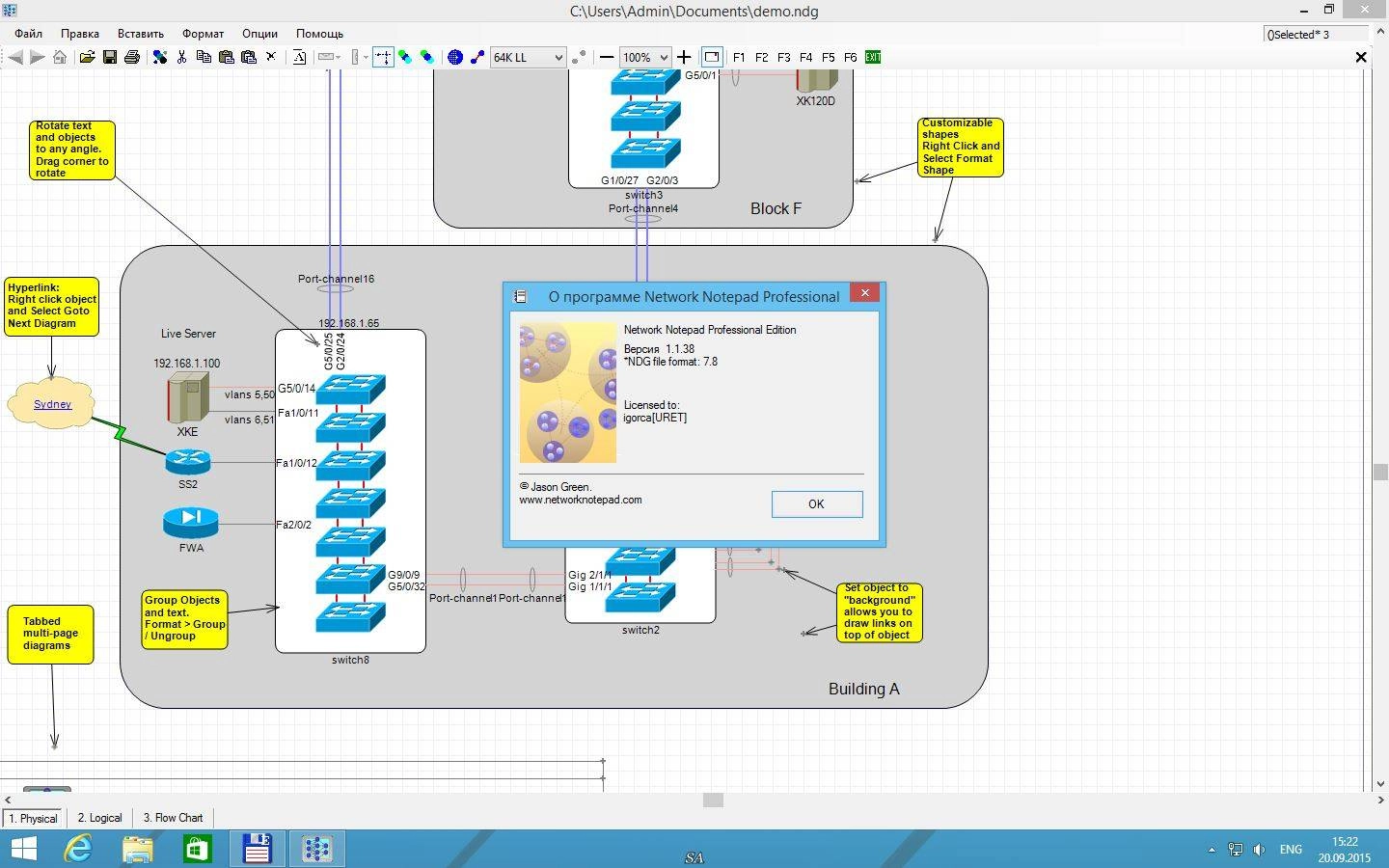The width and height of the screenshot is (1389, 868).
Task: Select the SS2 router icon
Action: tap(187, 461)
